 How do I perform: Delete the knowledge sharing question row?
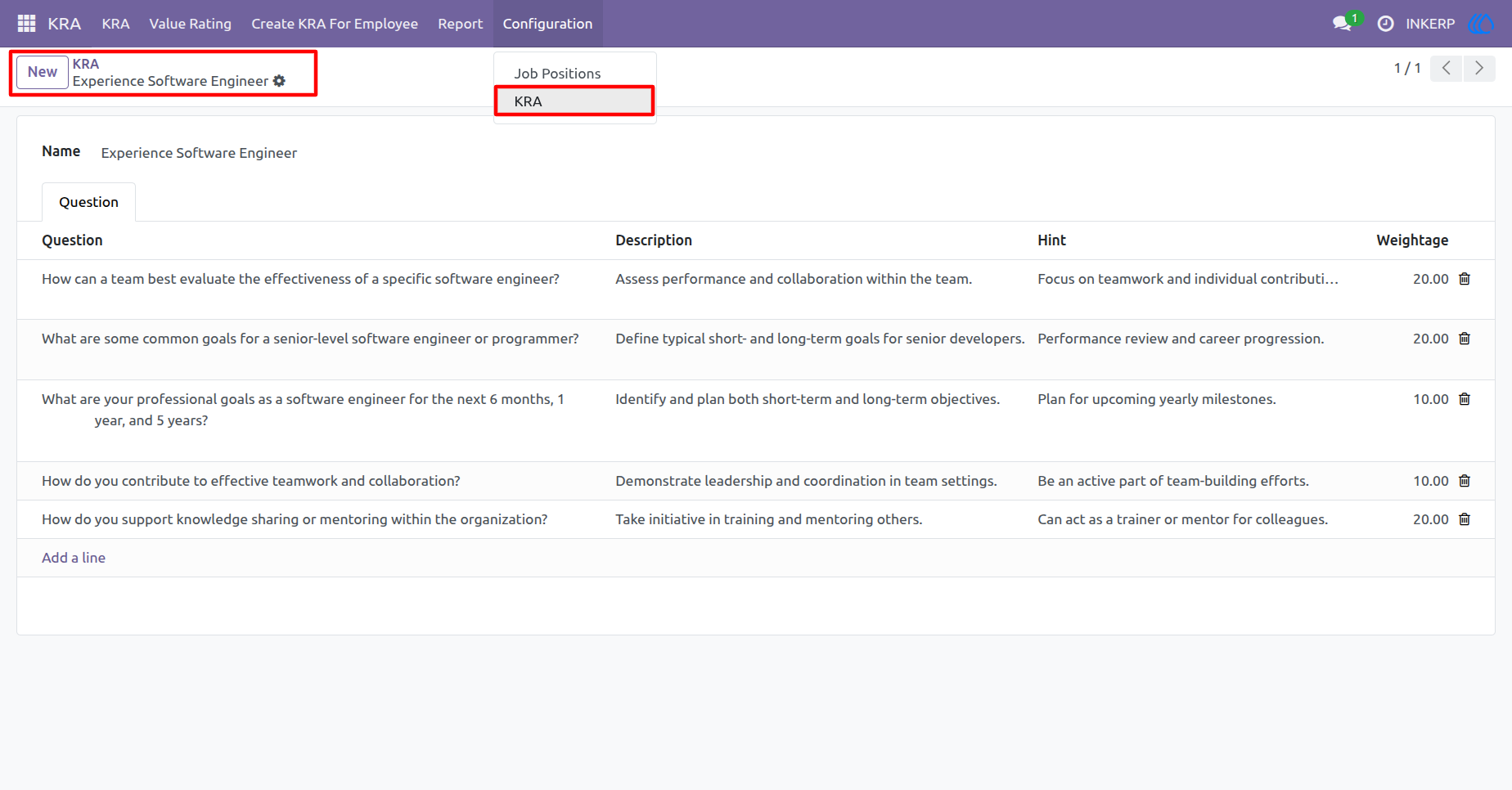pos(1465,519)
